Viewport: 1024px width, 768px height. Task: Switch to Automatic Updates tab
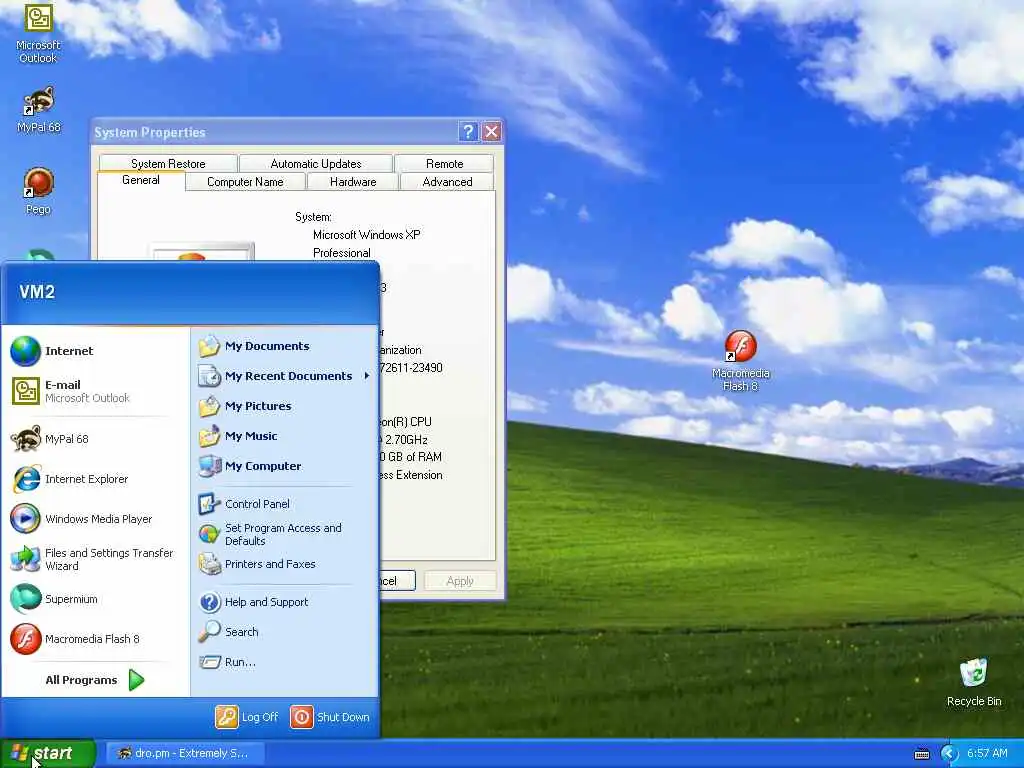point(316,163)
